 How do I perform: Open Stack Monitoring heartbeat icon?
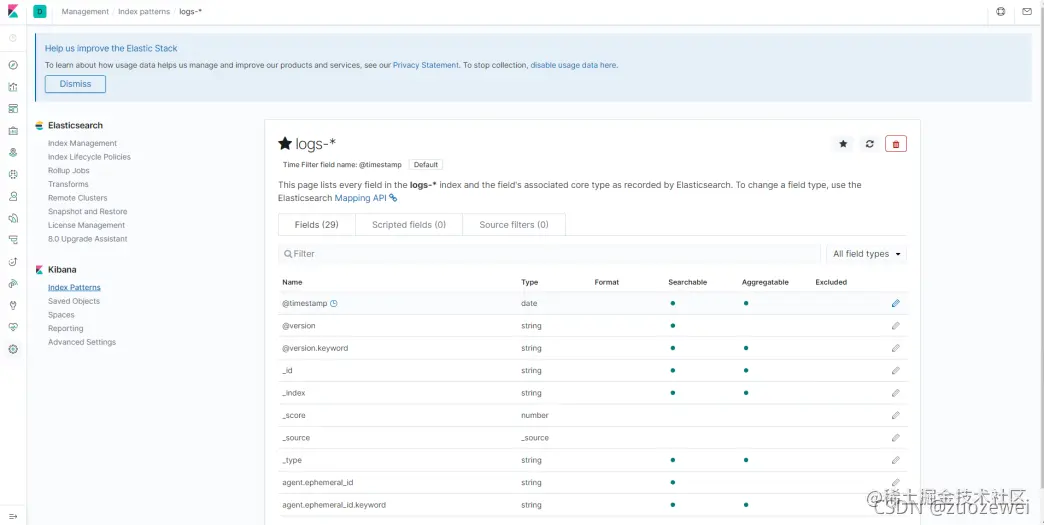tap(13, 327)
